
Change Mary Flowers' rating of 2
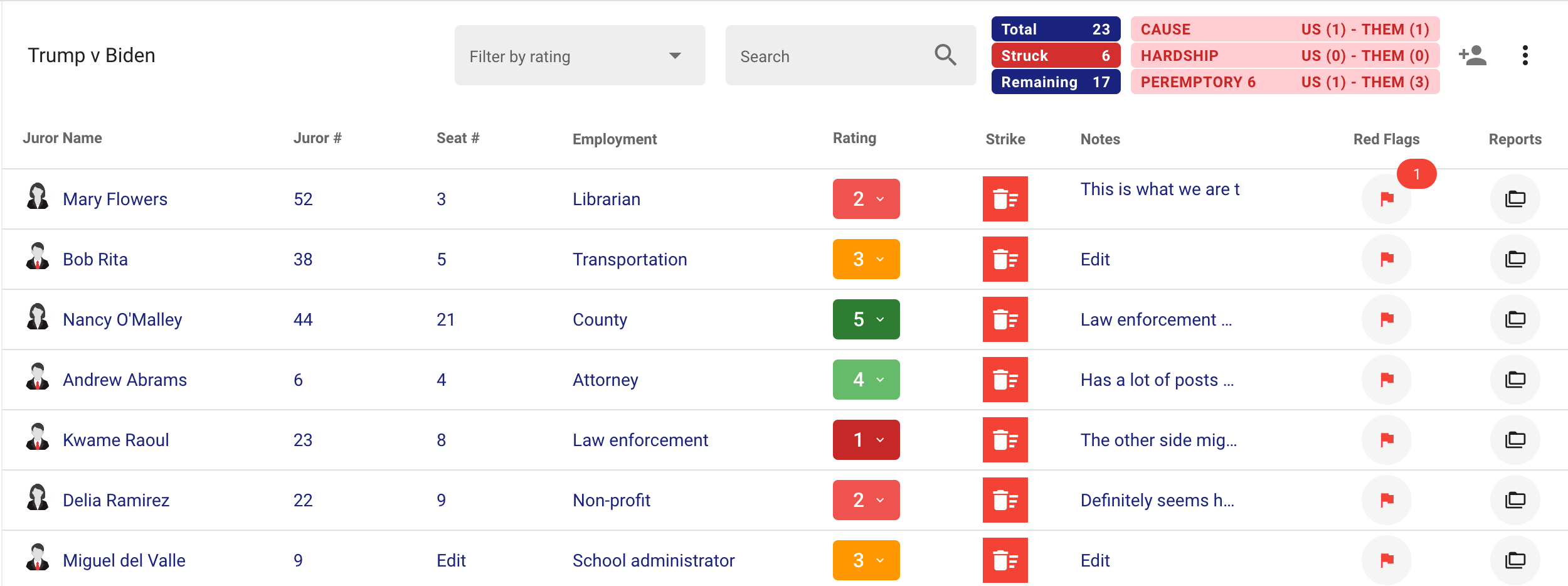coord(866,199)
